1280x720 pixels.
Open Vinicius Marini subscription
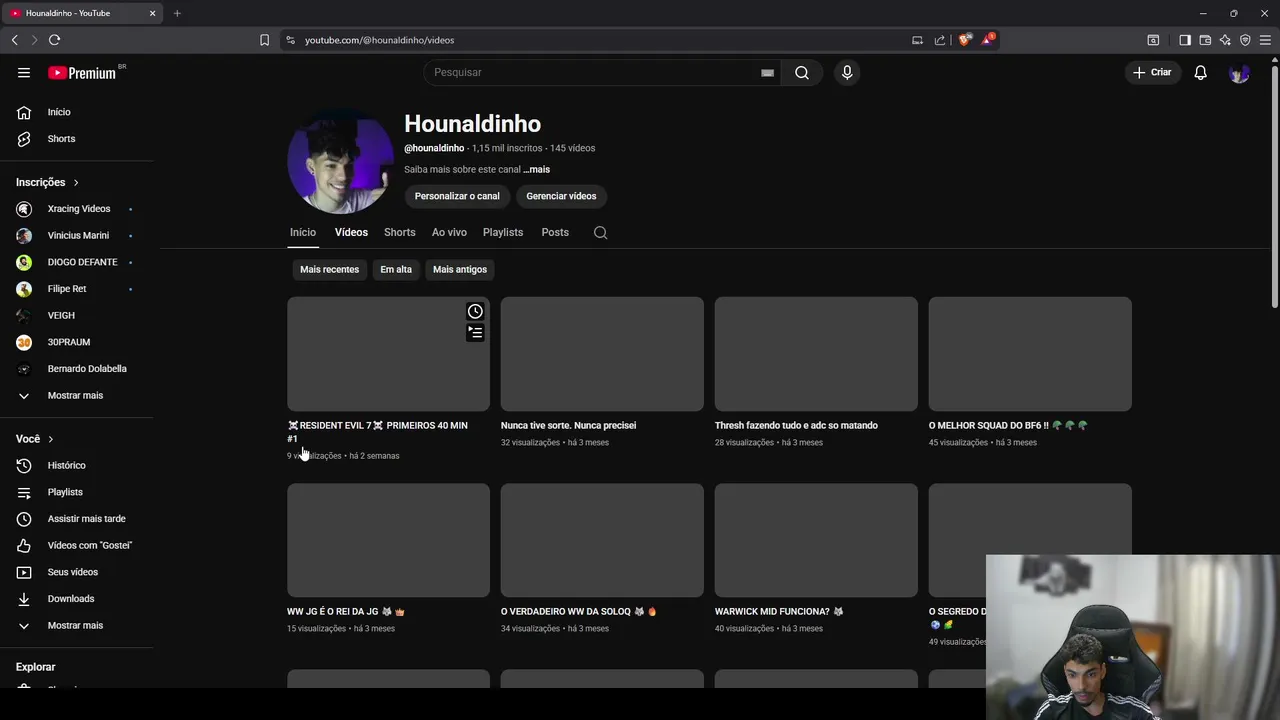tap(76, 236)
